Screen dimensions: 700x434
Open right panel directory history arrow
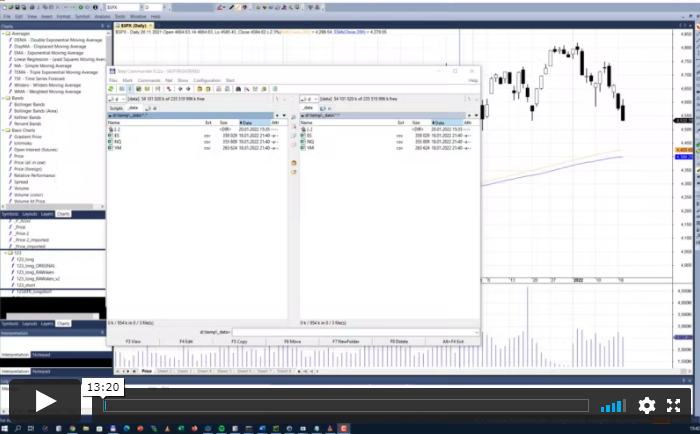pyautogui.click(x=476, y=115)
